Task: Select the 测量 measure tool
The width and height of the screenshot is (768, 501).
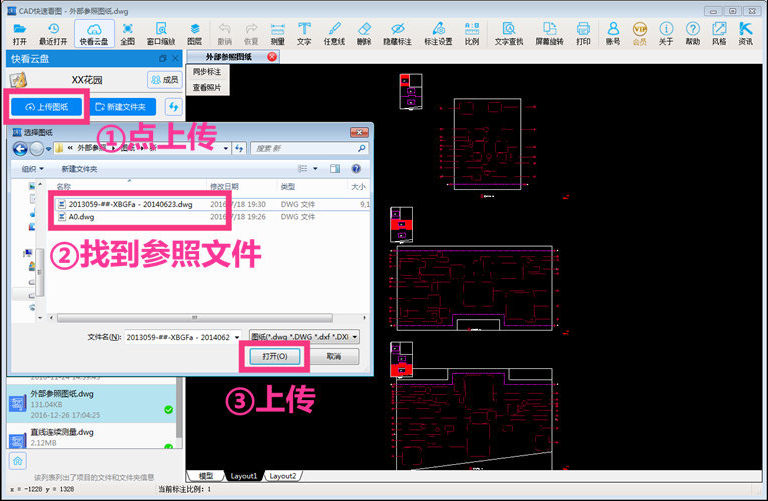Action: pos(277,34)
